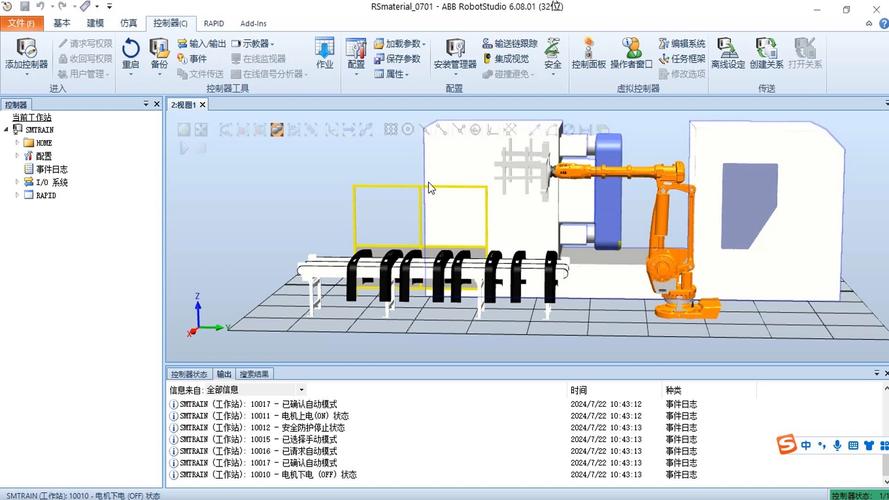Viewport: 889px width, 500px height.
Task: Open the Events (事件) viewer
Action: pyautogui.click(x=192, y=58)
